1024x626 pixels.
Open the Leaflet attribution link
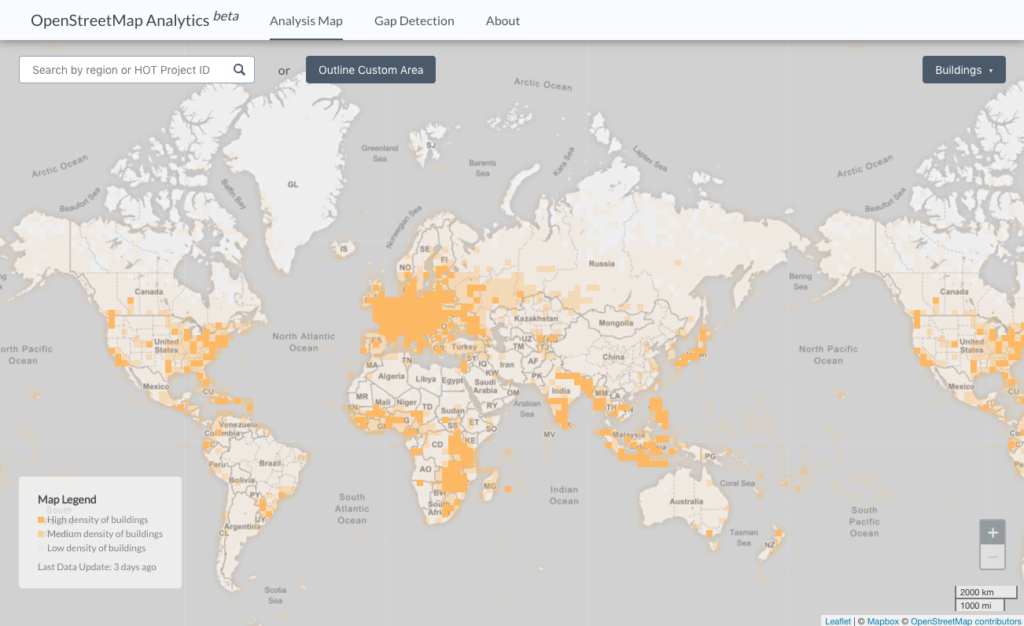(x=838, y=621)
